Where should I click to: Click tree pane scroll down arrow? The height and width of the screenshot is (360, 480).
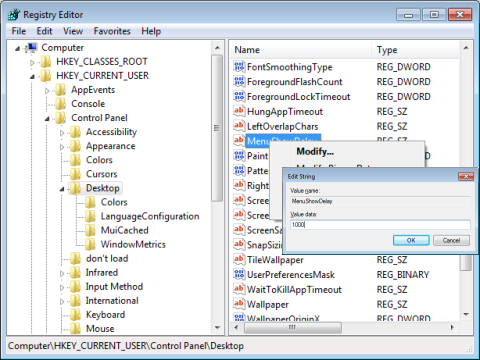[217, 328]
